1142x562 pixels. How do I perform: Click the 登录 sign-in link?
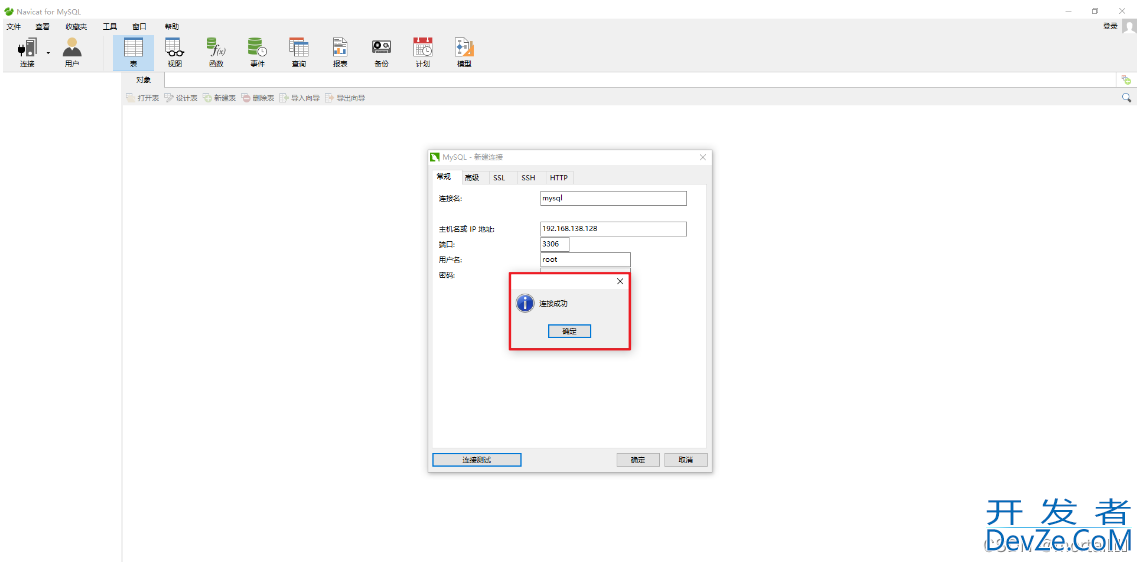[1110, 26]
